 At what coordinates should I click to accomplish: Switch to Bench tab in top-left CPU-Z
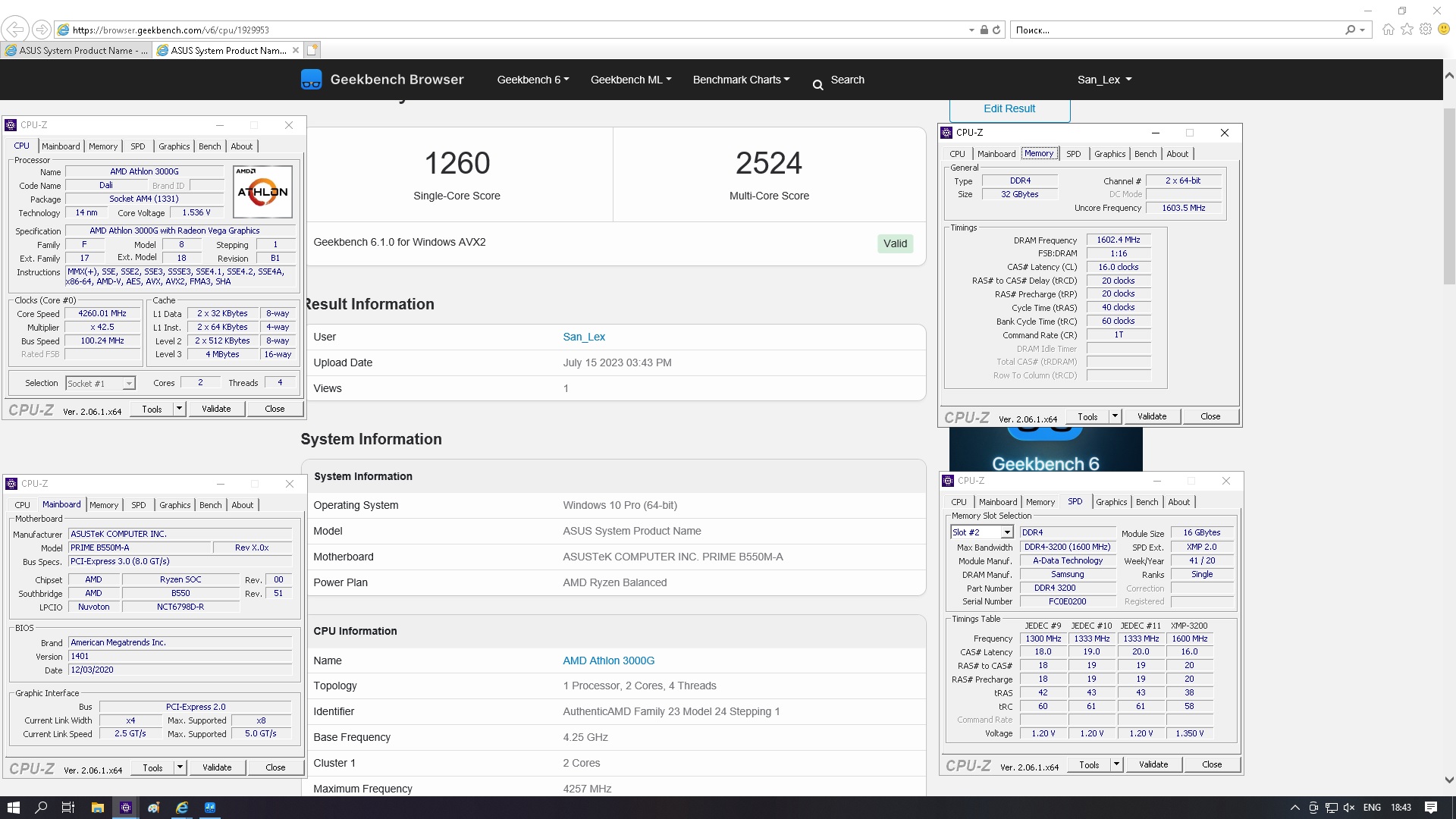coord(210,146)
